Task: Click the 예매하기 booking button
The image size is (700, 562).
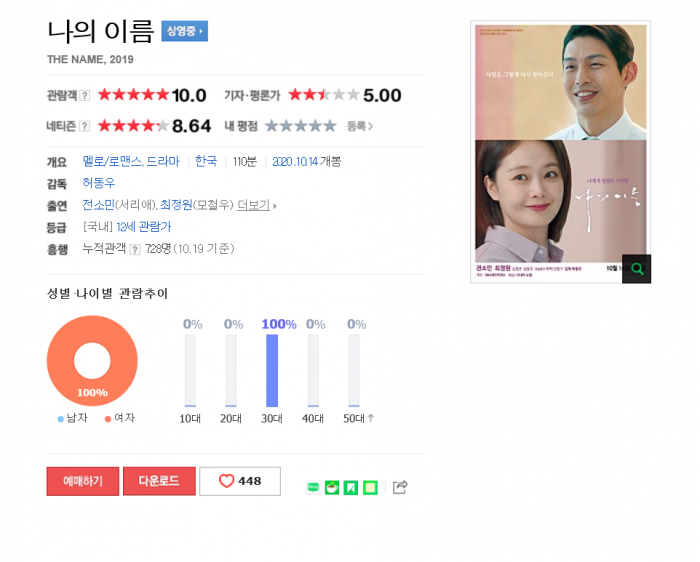Action: coord(83,481)
